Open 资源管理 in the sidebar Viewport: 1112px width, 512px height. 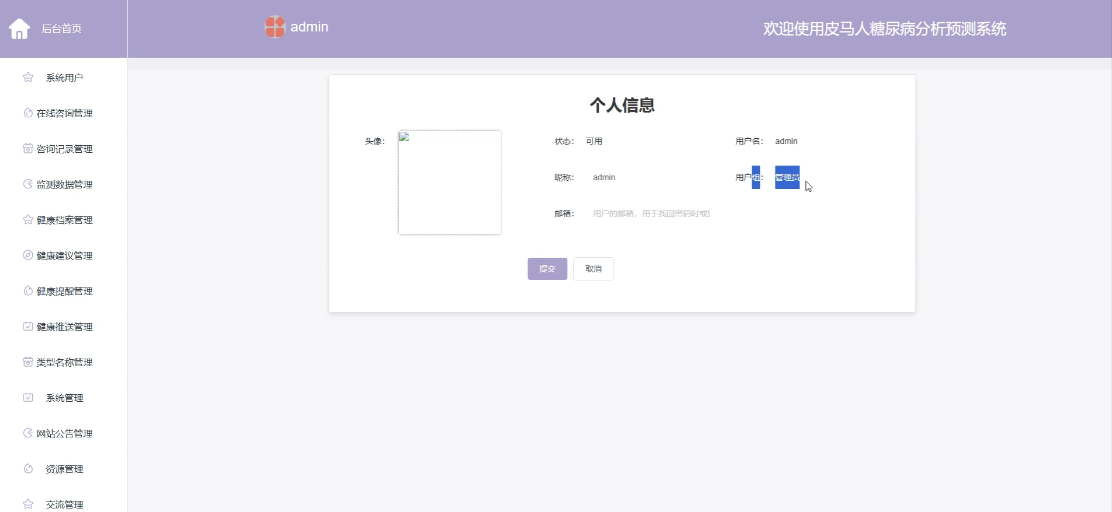tap(64, 469)
